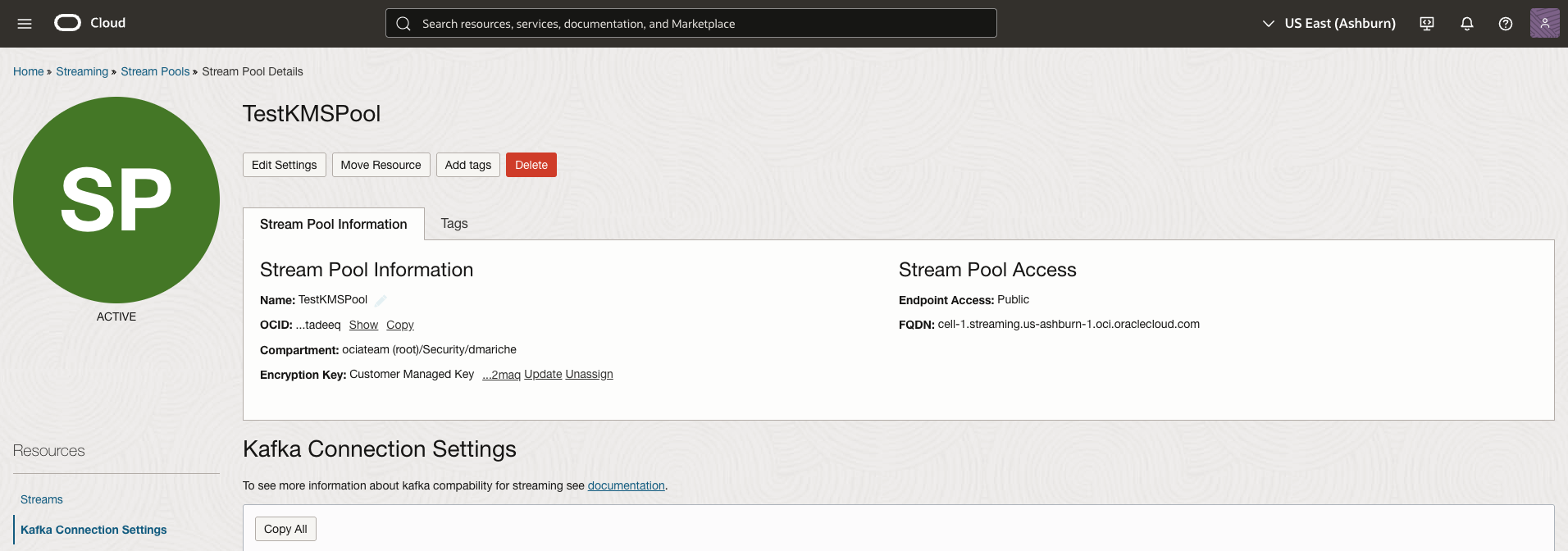
Task: Click Update for the encryption key
Action: point(543,374)
